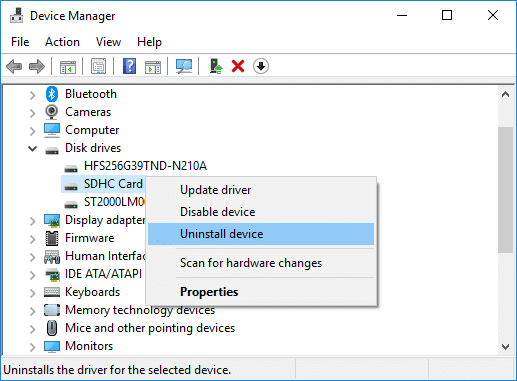Click Show/Hide Console Tree toolbar icon
This screenshot has height=381, width=517.
click(x=68, y=66)
